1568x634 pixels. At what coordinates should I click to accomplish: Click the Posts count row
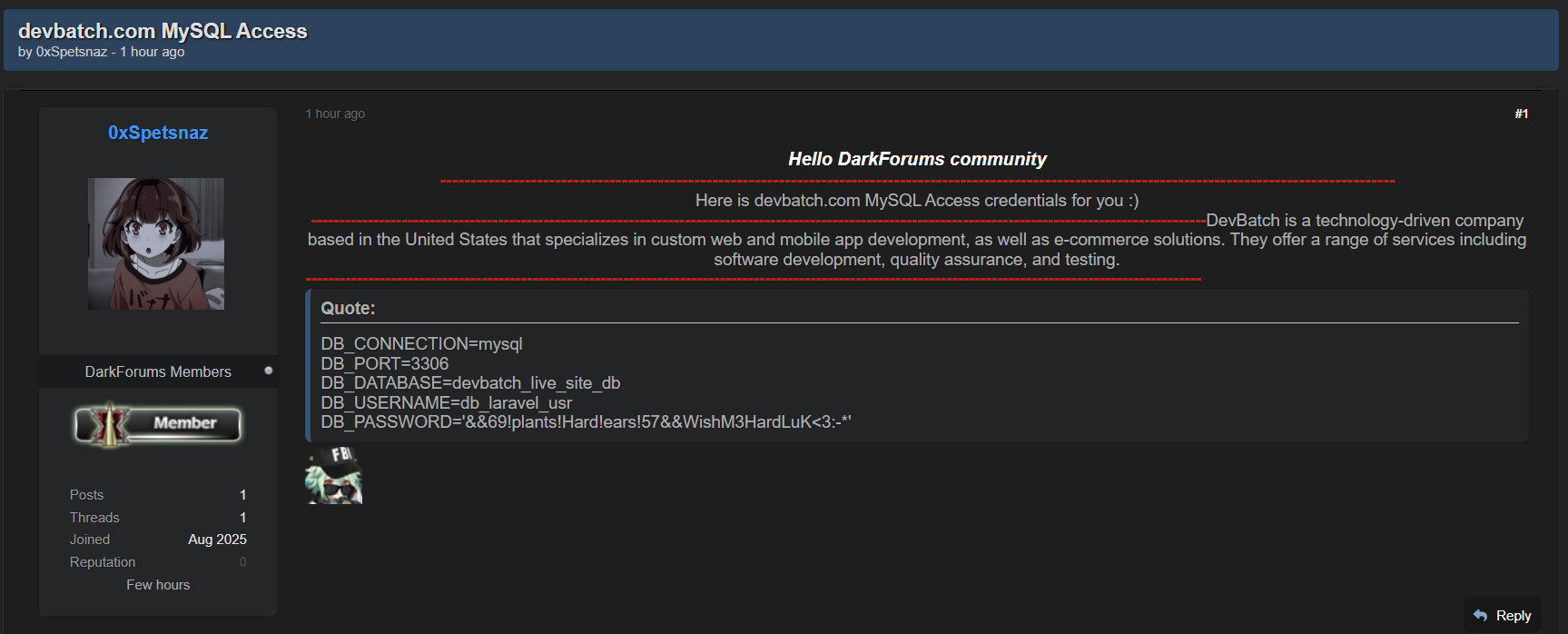tap(158, 494)
